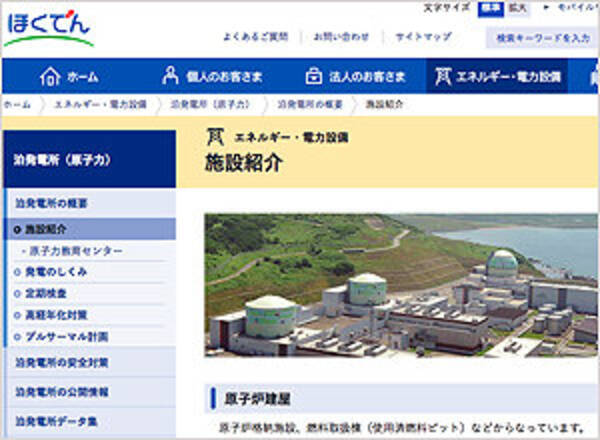
Task: Open 高経年化対策 in sidebar
Action: pyautogui.click(x=56, y=315)
